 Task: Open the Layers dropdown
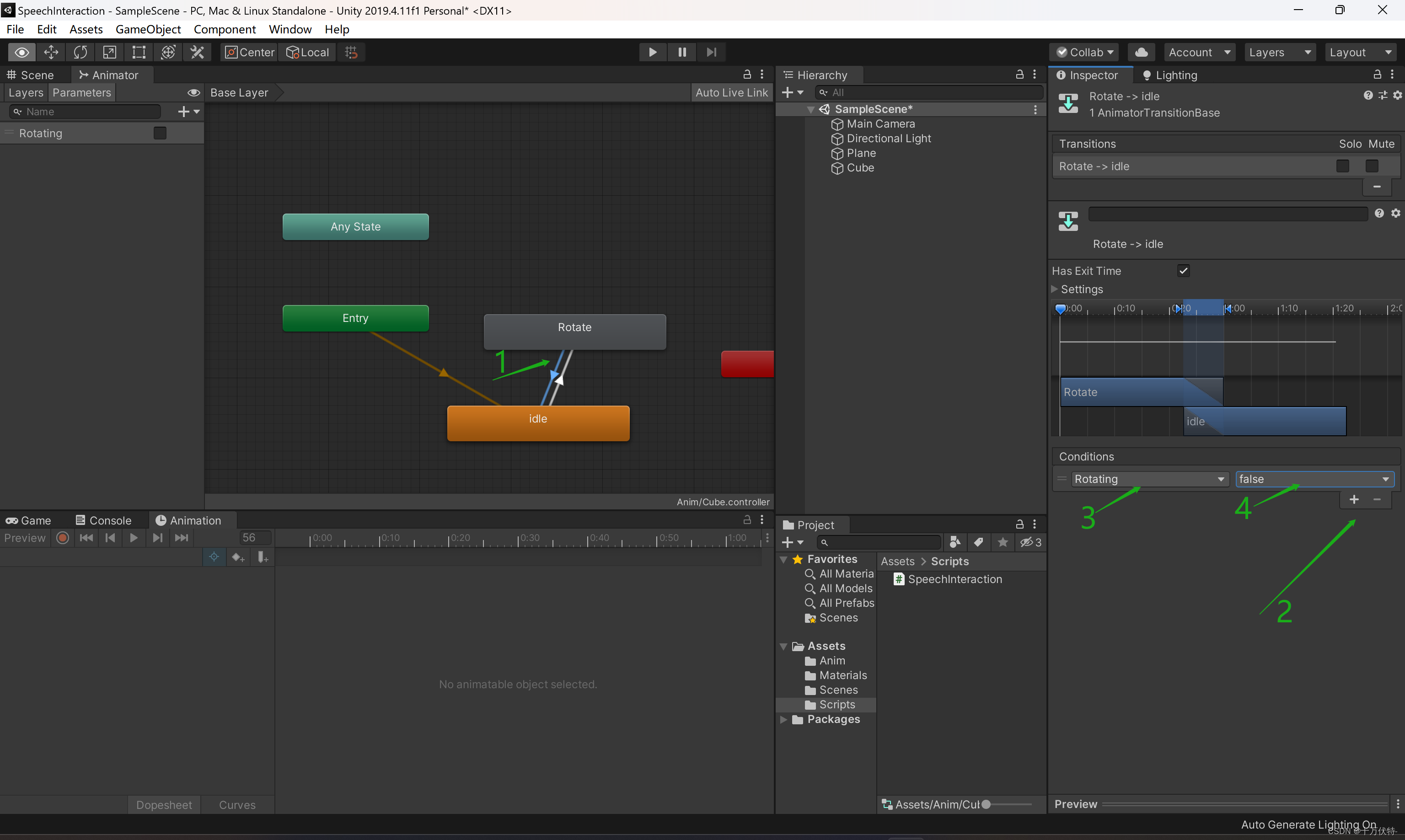tap(1279, 52)
